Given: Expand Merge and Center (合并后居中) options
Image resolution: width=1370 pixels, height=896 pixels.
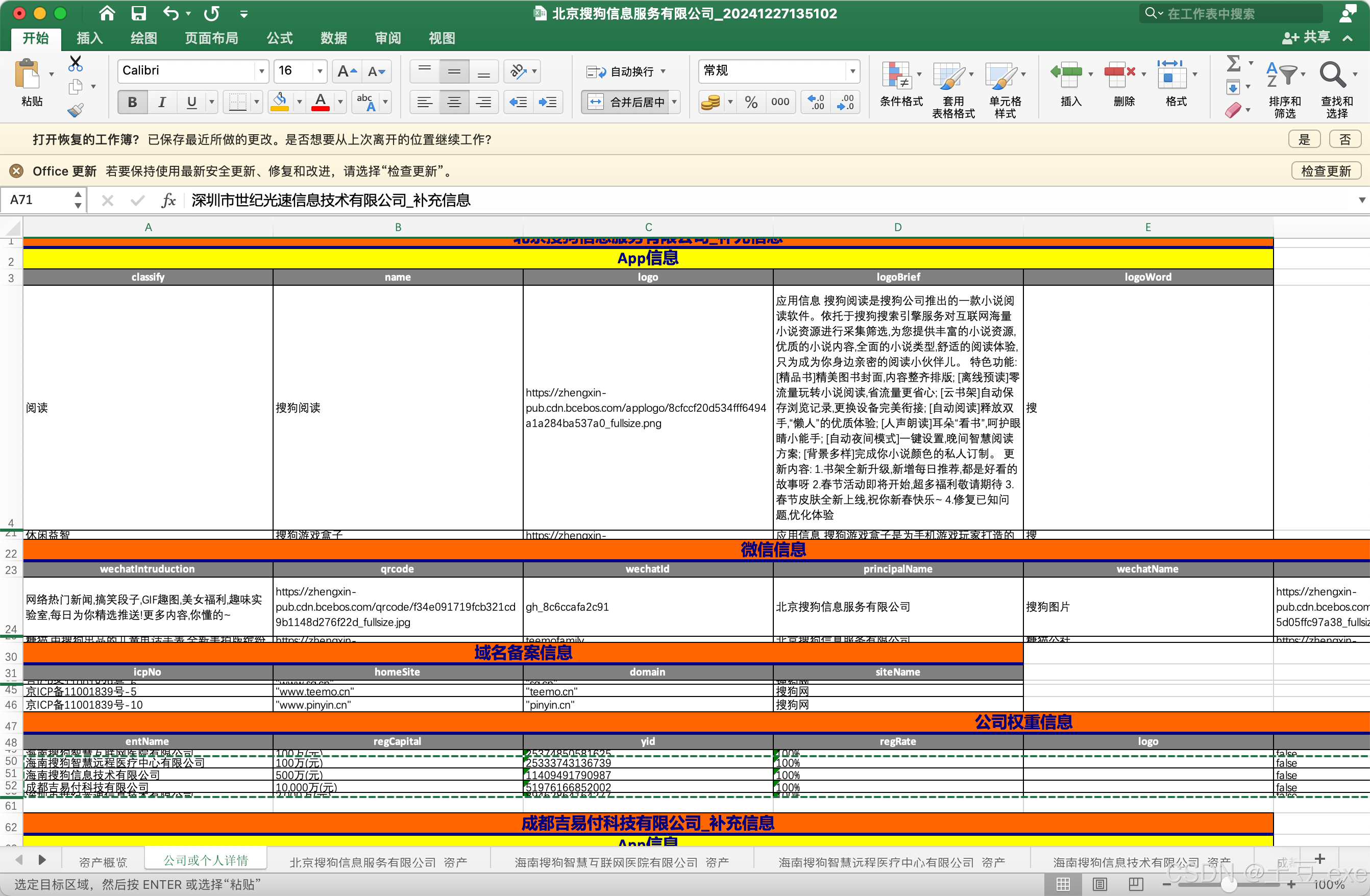Looking at the screenshot, I should [x=674, y=103].
